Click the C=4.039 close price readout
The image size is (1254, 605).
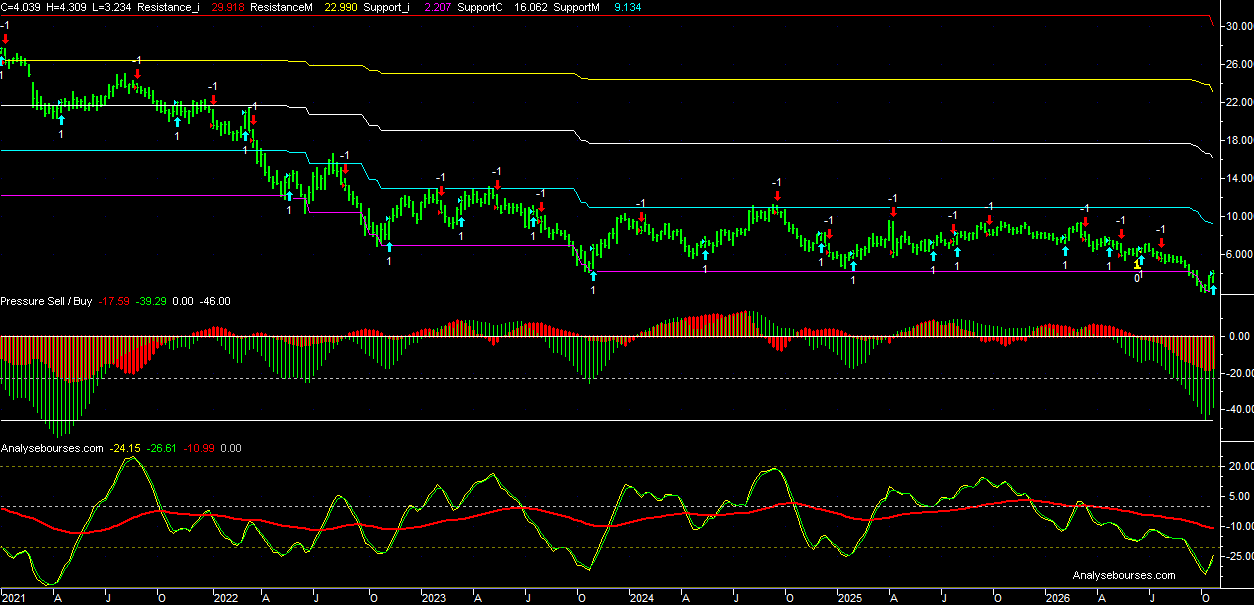(22, 7)
